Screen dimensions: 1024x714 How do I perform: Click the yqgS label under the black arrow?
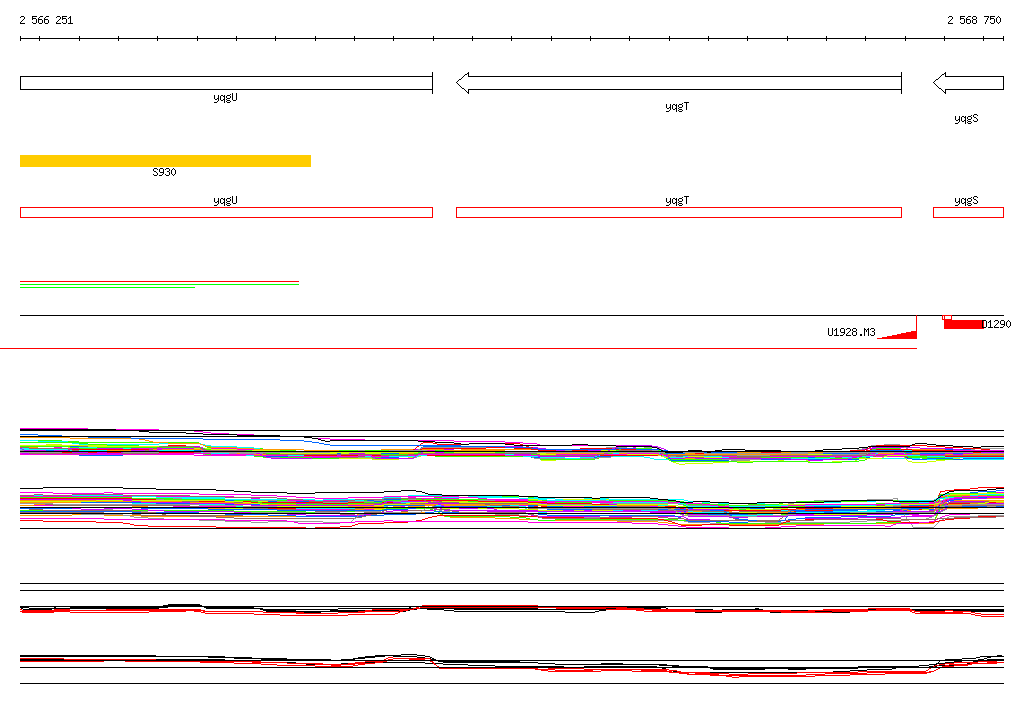tap(966, 118)
